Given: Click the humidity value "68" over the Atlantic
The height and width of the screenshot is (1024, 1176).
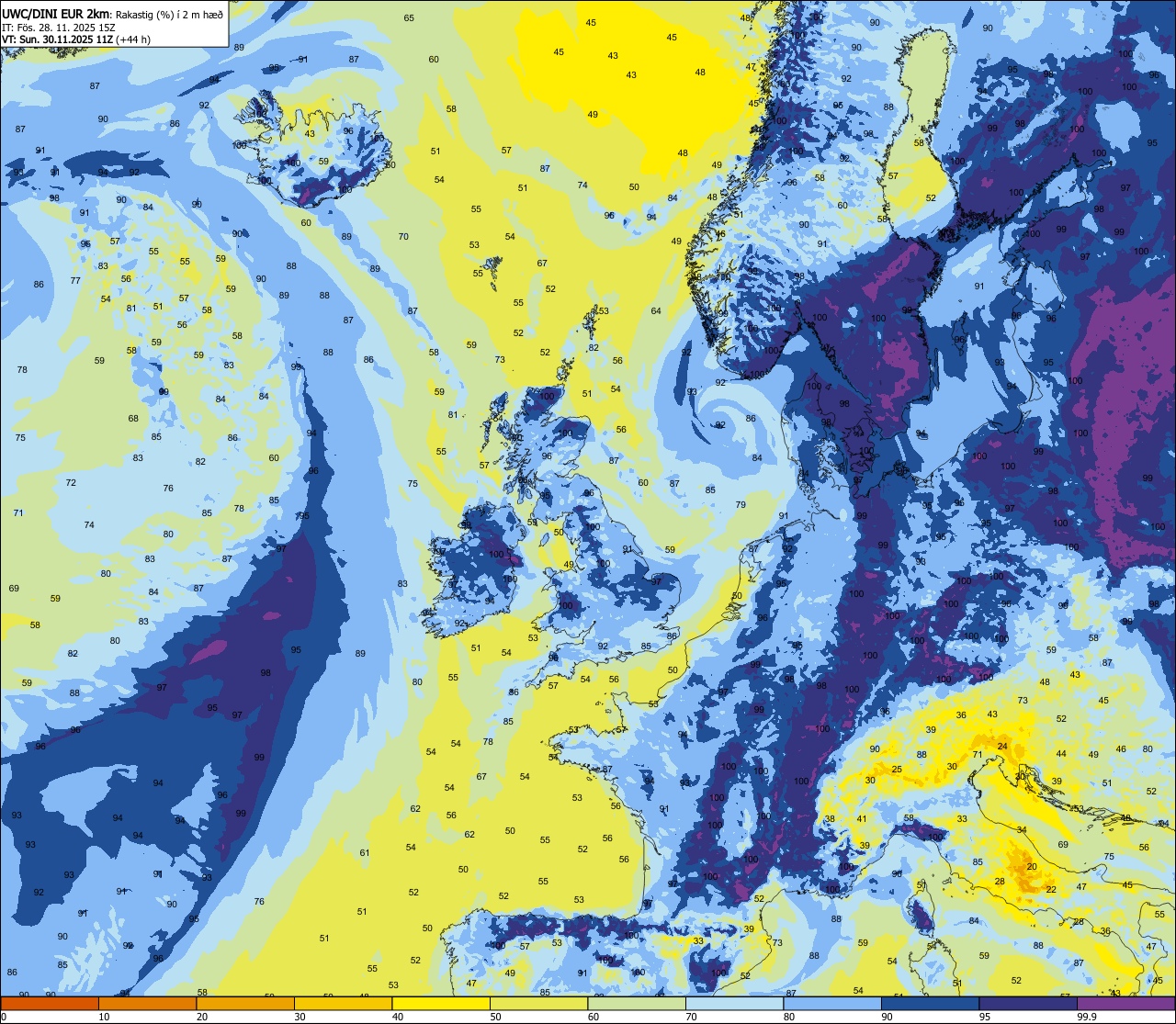Looking at the screenshot, I should point(133,419).
